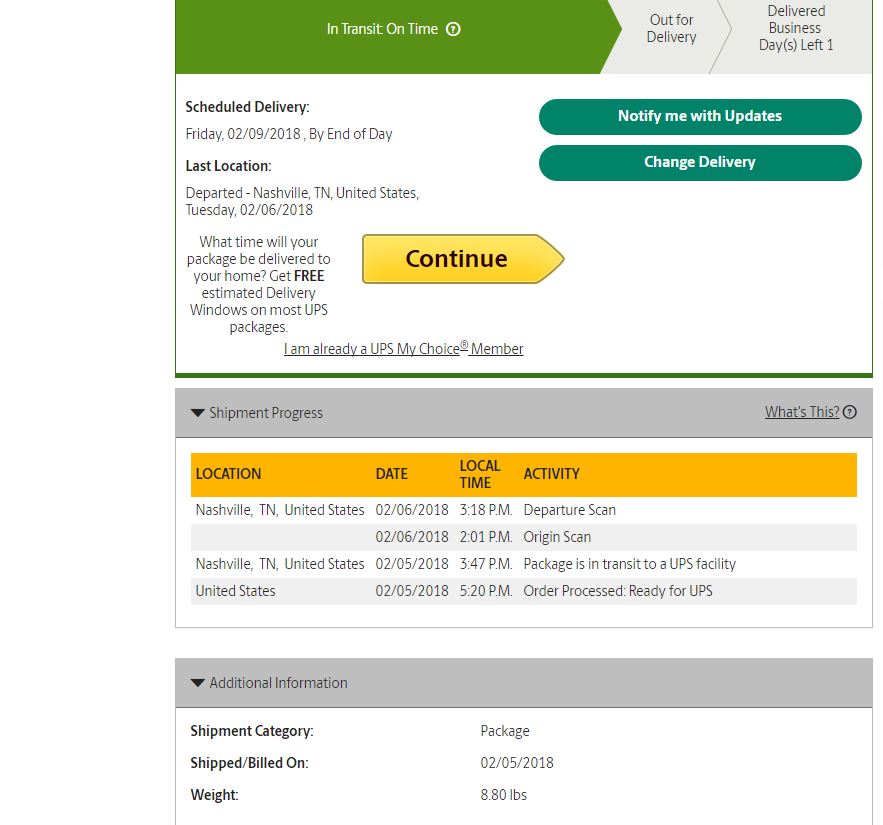Click the Change Delivery button
The image size is (883, 825).
tap(700, 163)
